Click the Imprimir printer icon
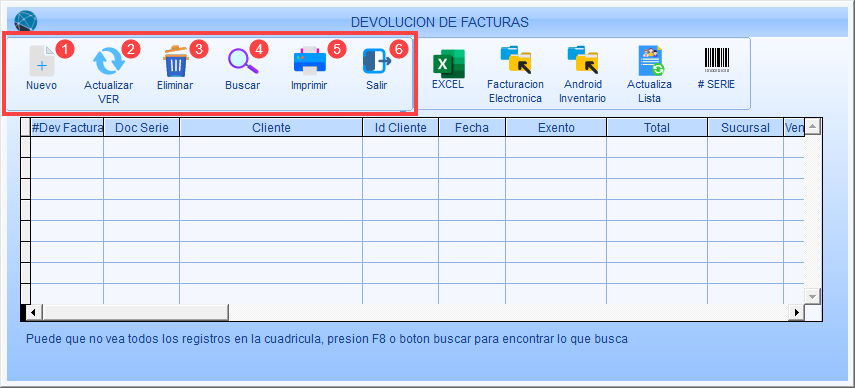 pyautogui.click(x=309, y=61)
